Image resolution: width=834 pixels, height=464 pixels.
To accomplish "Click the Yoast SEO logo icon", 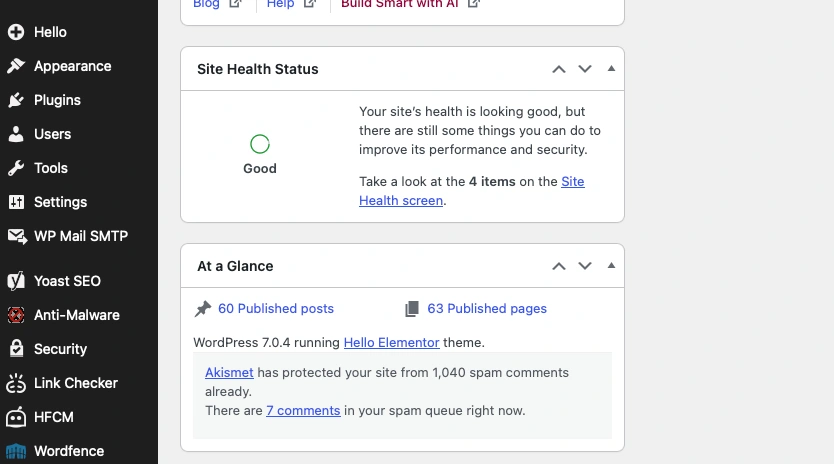I will click(16, 281).
